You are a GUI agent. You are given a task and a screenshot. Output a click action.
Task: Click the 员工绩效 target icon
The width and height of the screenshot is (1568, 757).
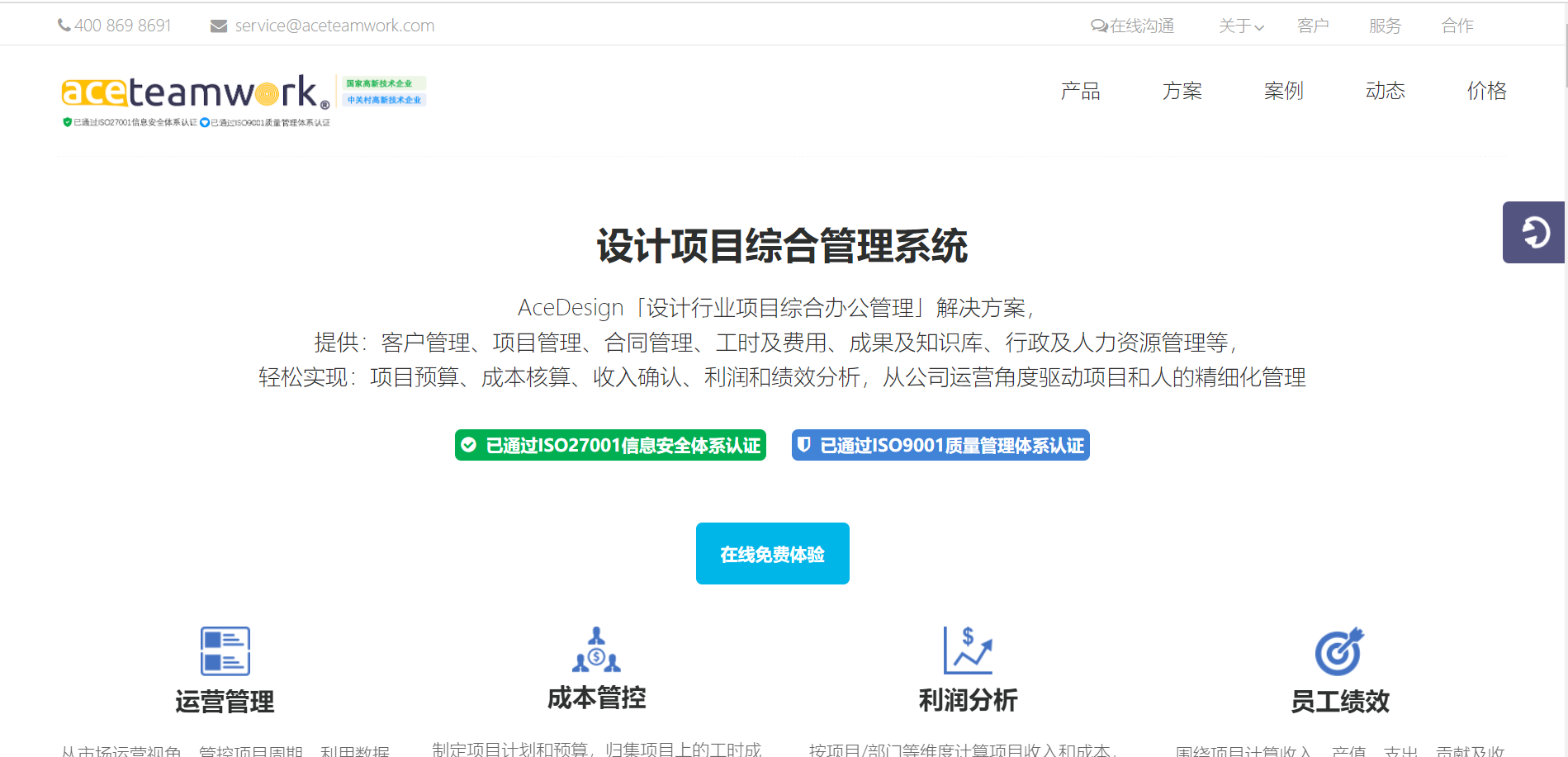pyautogui.click(x=1339, y=651)
